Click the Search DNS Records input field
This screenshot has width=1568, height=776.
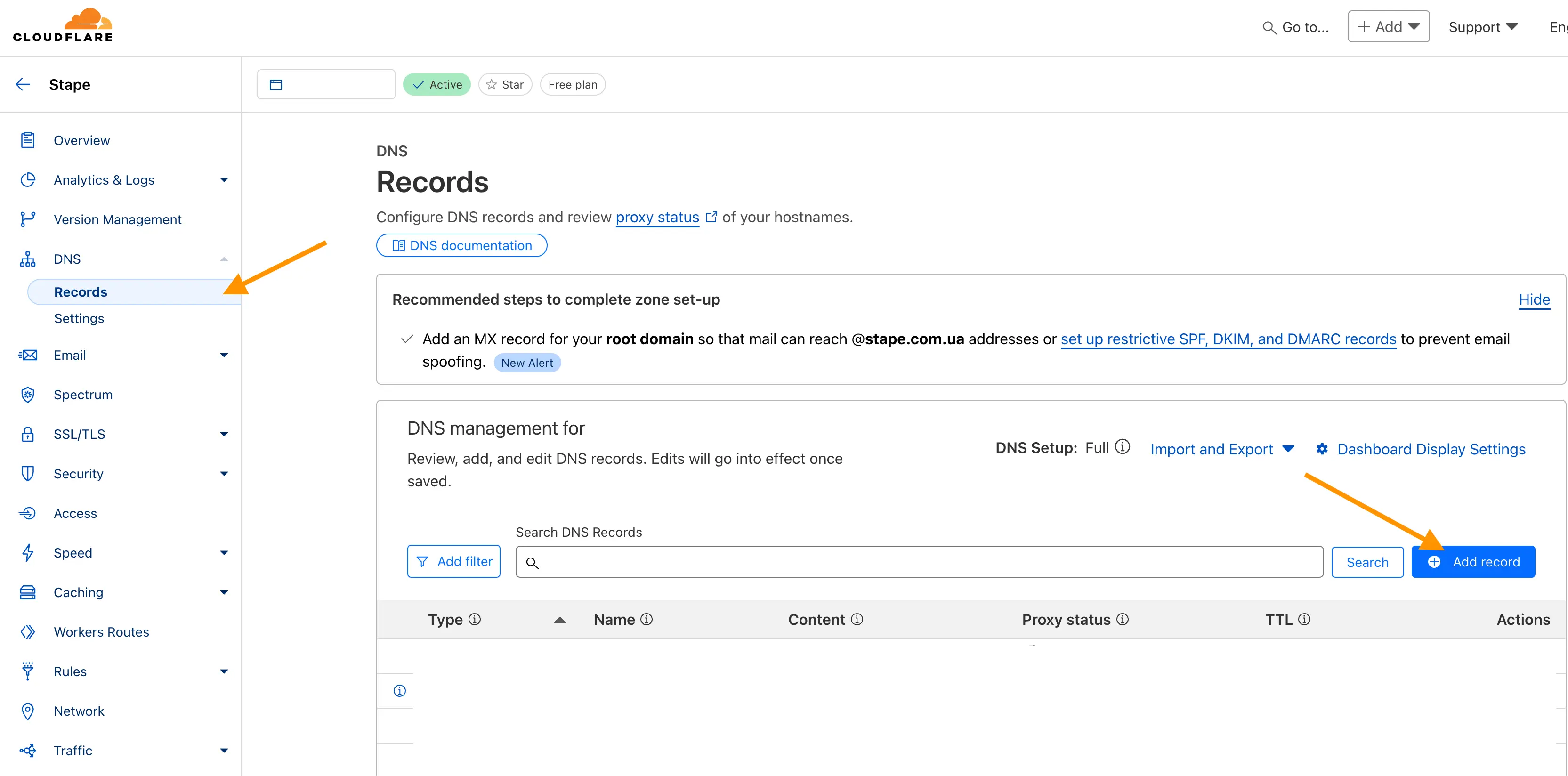pyautogui.click(x=919, y=562)
